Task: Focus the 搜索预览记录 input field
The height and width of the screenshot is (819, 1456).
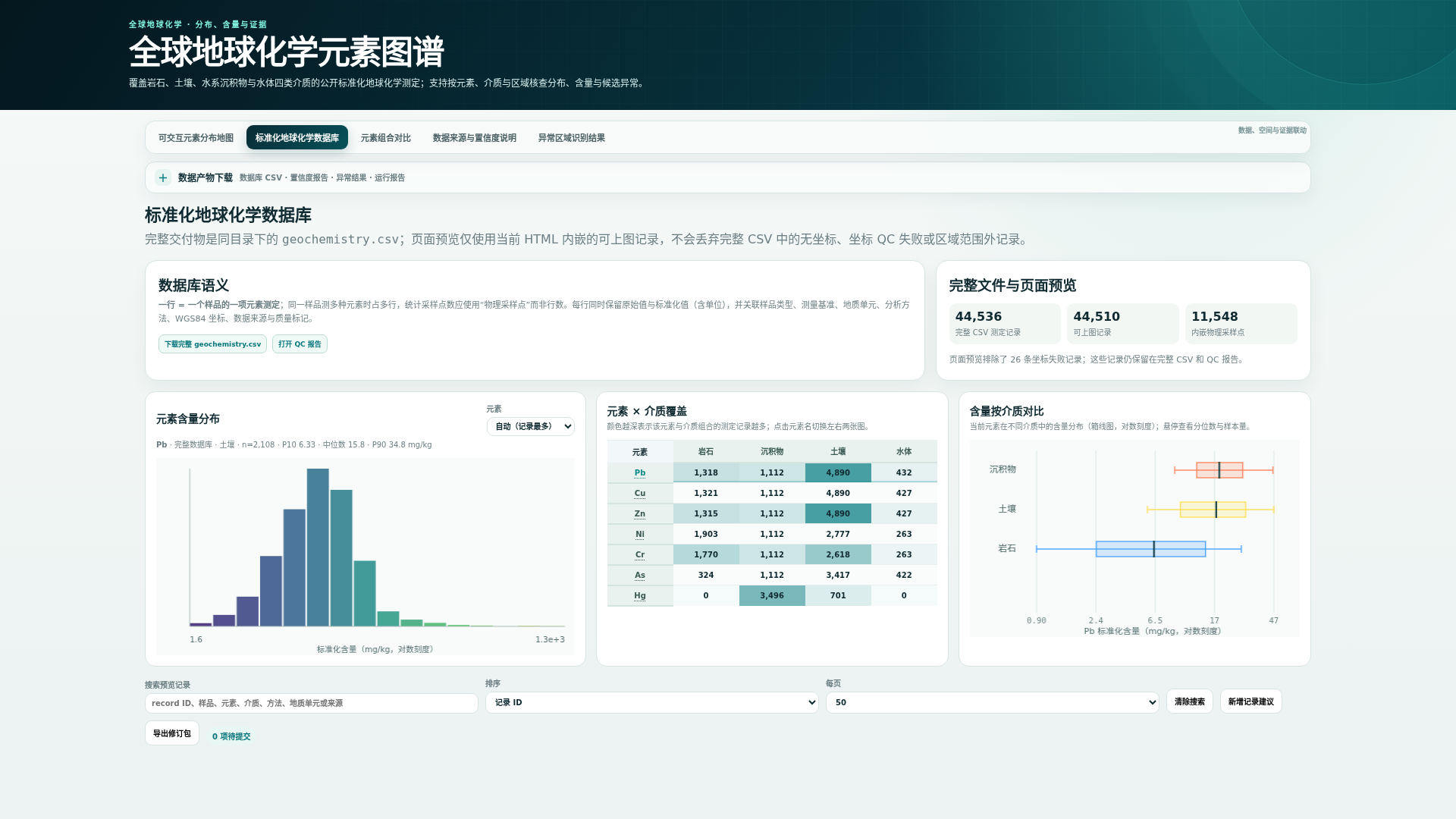Action: (312, 703)
